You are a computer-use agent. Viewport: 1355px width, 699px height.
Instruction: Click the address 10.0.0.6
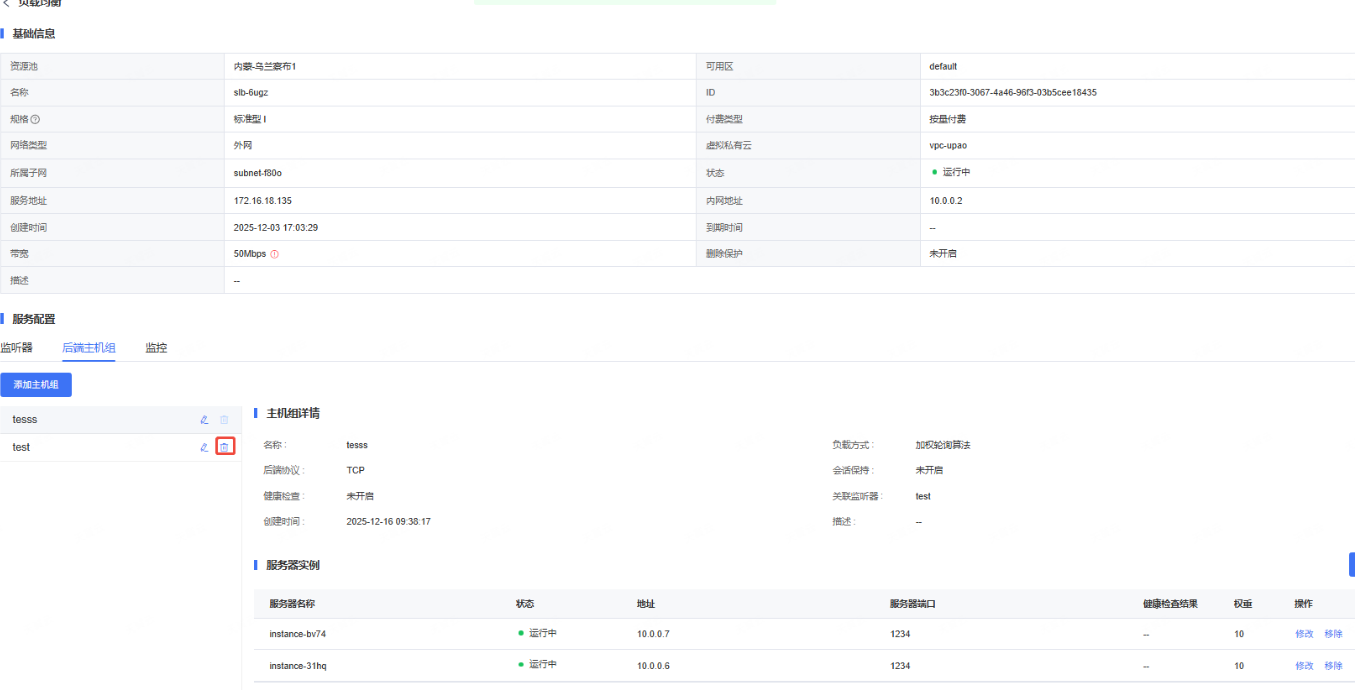click(x=653, y=666)
